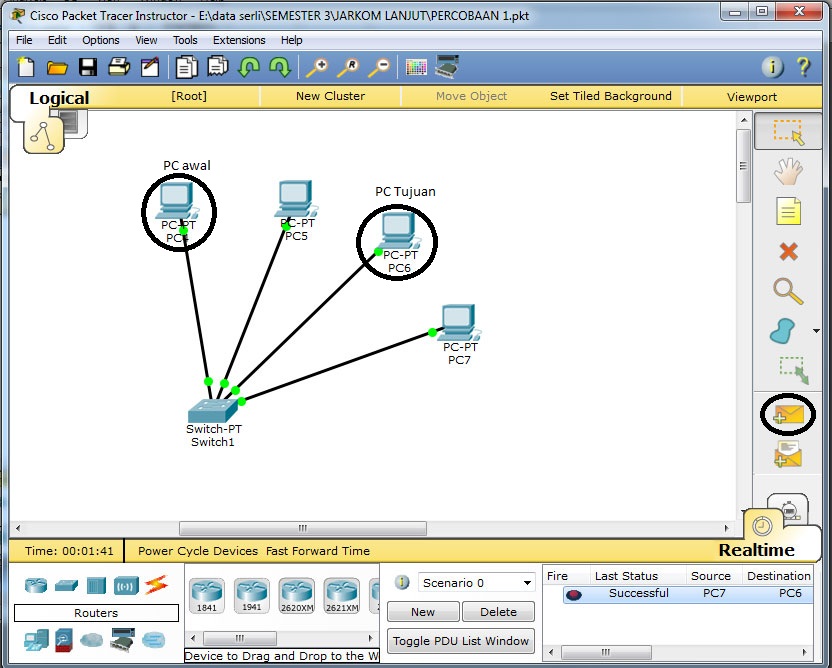Expand the Draw Polygon tool arrow
Image resolution: width=832 pixels, height=668 pixels.
click(816, 331)
